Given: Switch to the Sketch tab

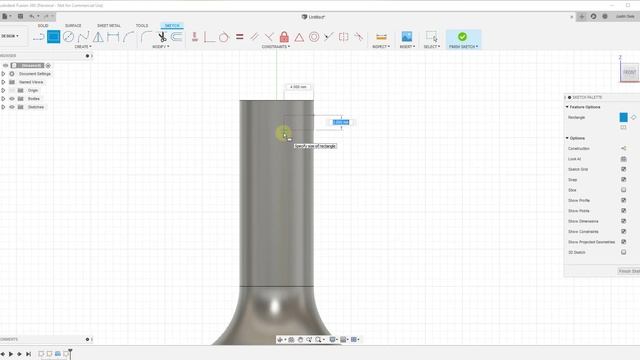Looking at the screenshot, I should [x=172, y=26].
